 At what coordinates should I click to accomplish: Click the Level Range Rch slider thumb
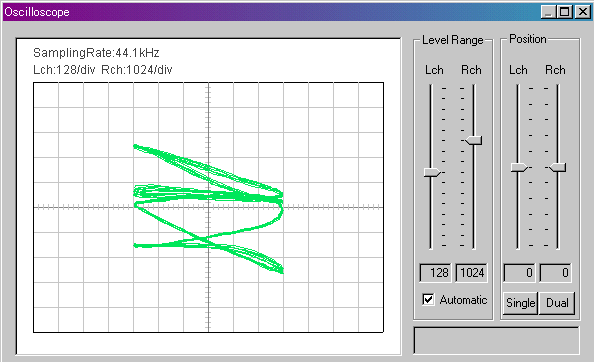[474, 140]
